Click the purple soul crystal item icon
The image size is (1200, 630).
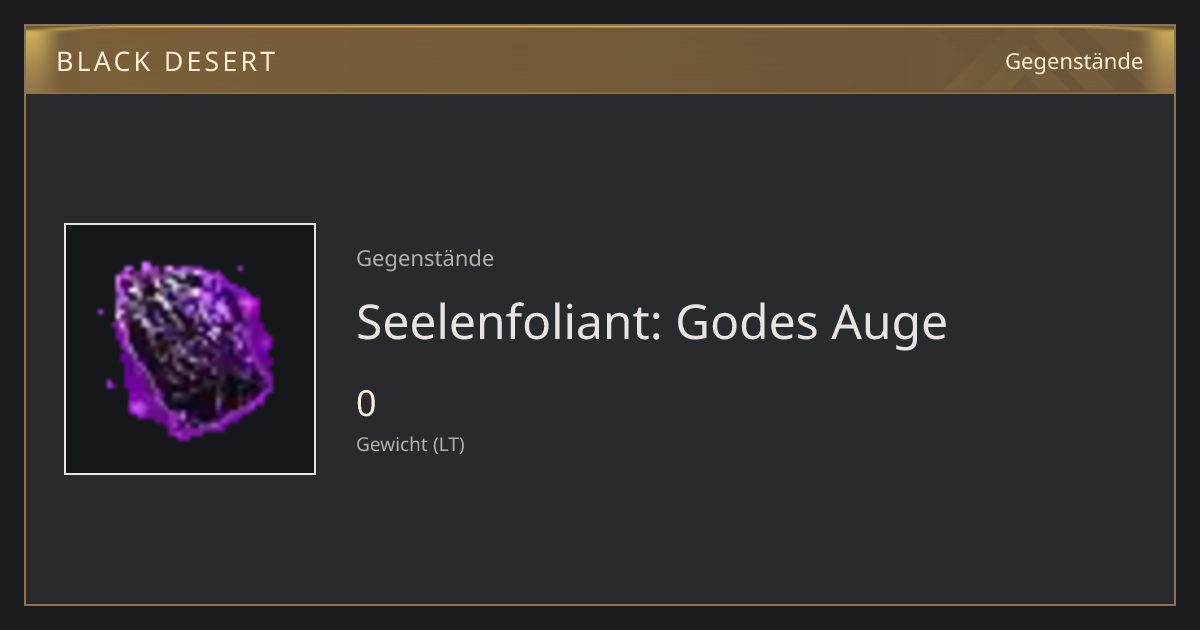click(x=190, y=349)
